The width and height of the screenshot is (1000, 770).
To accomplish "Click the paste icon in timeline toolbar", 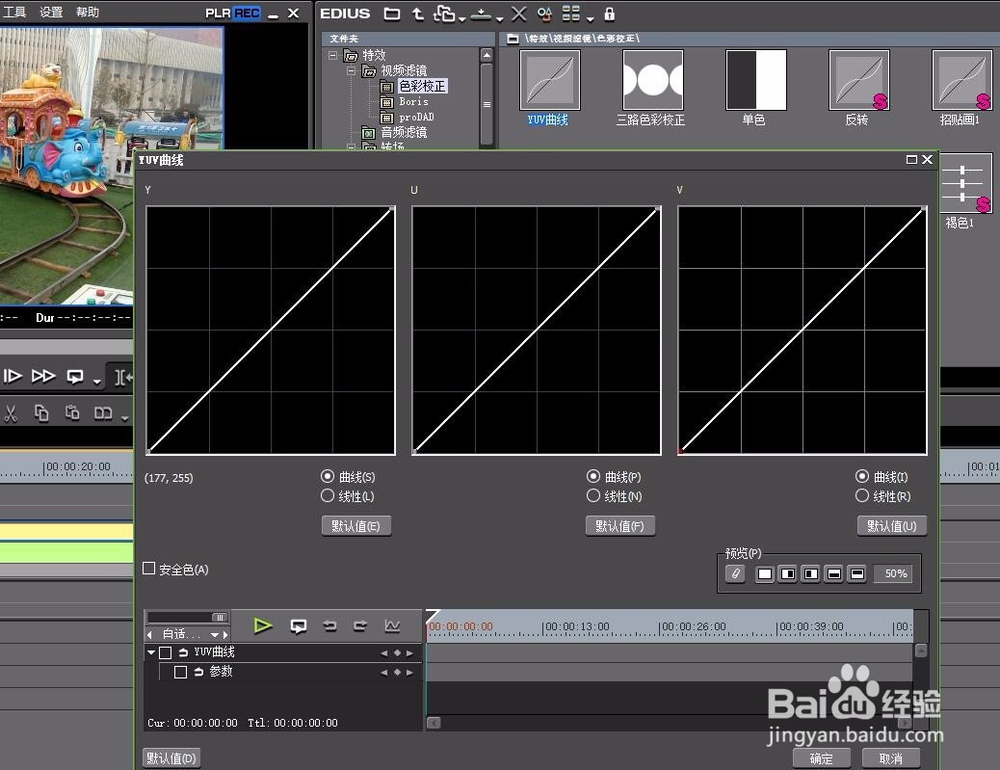I will coord(72,413).
